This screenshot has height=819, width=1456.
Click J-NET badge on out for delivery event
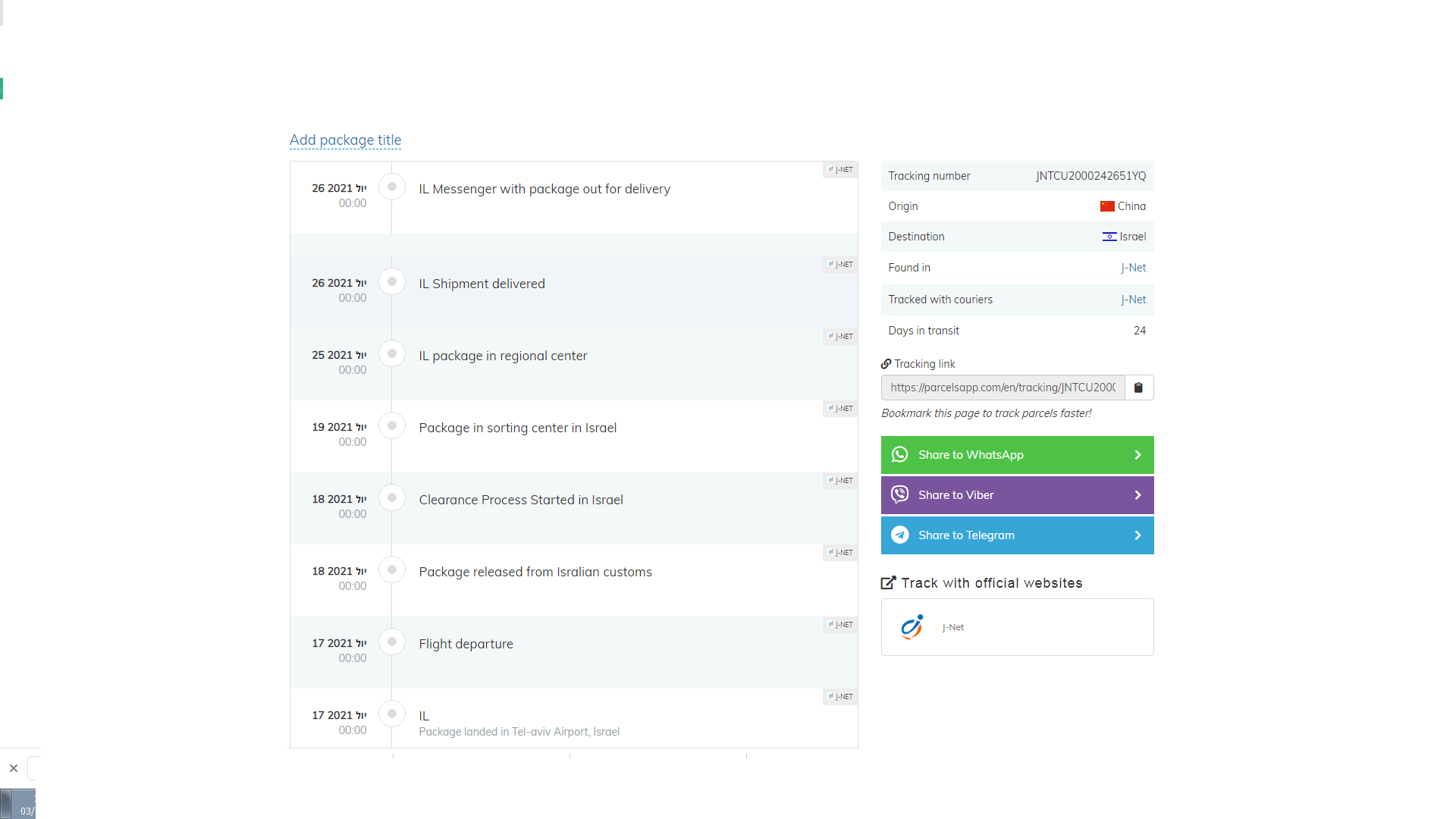(x=840, y=170)
